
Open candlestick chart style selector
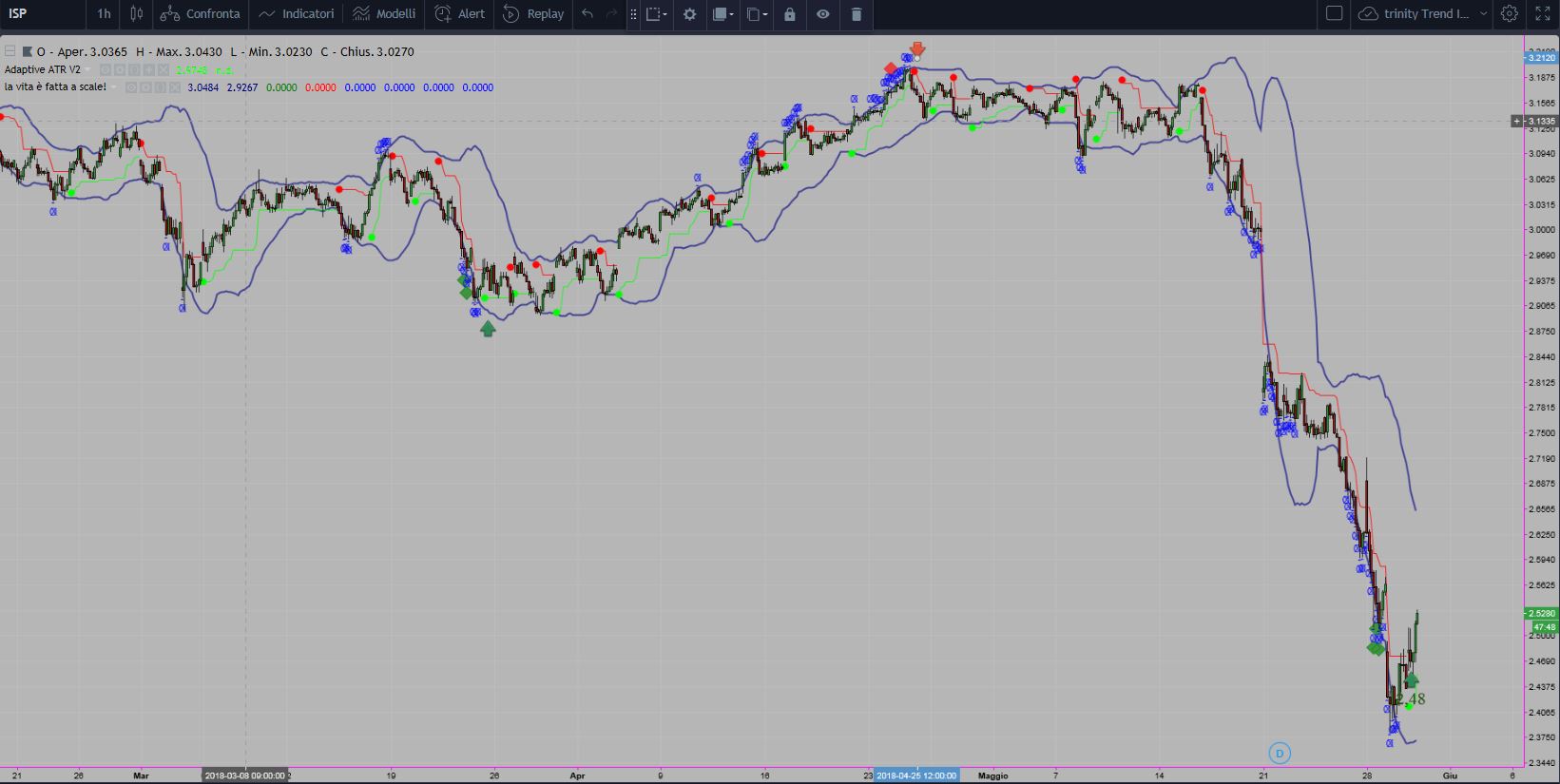136,13
